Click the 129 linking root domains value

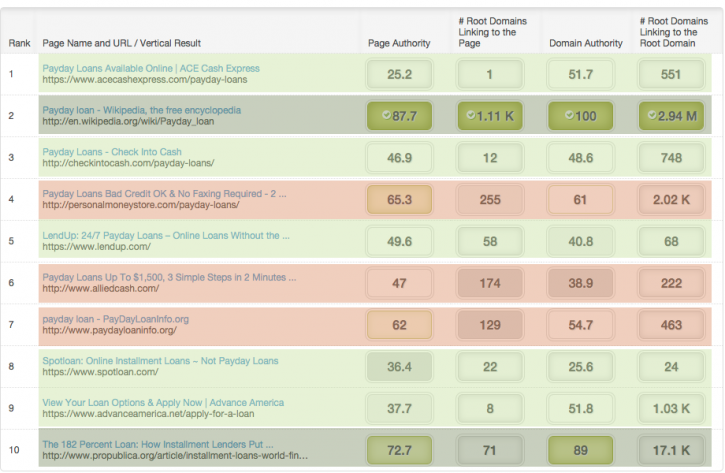point(490,325)
